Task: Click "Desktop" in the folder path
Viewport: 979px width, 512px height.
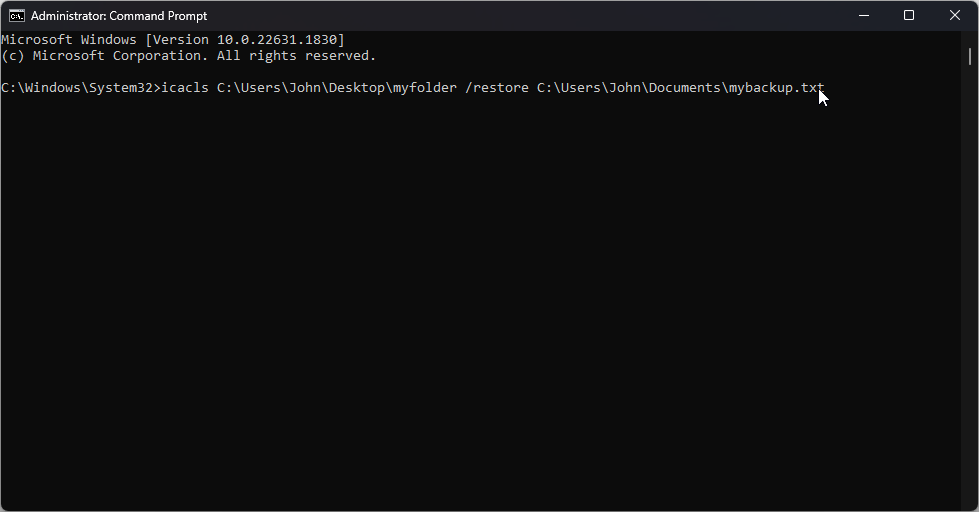Action: [x=356, y=88]
